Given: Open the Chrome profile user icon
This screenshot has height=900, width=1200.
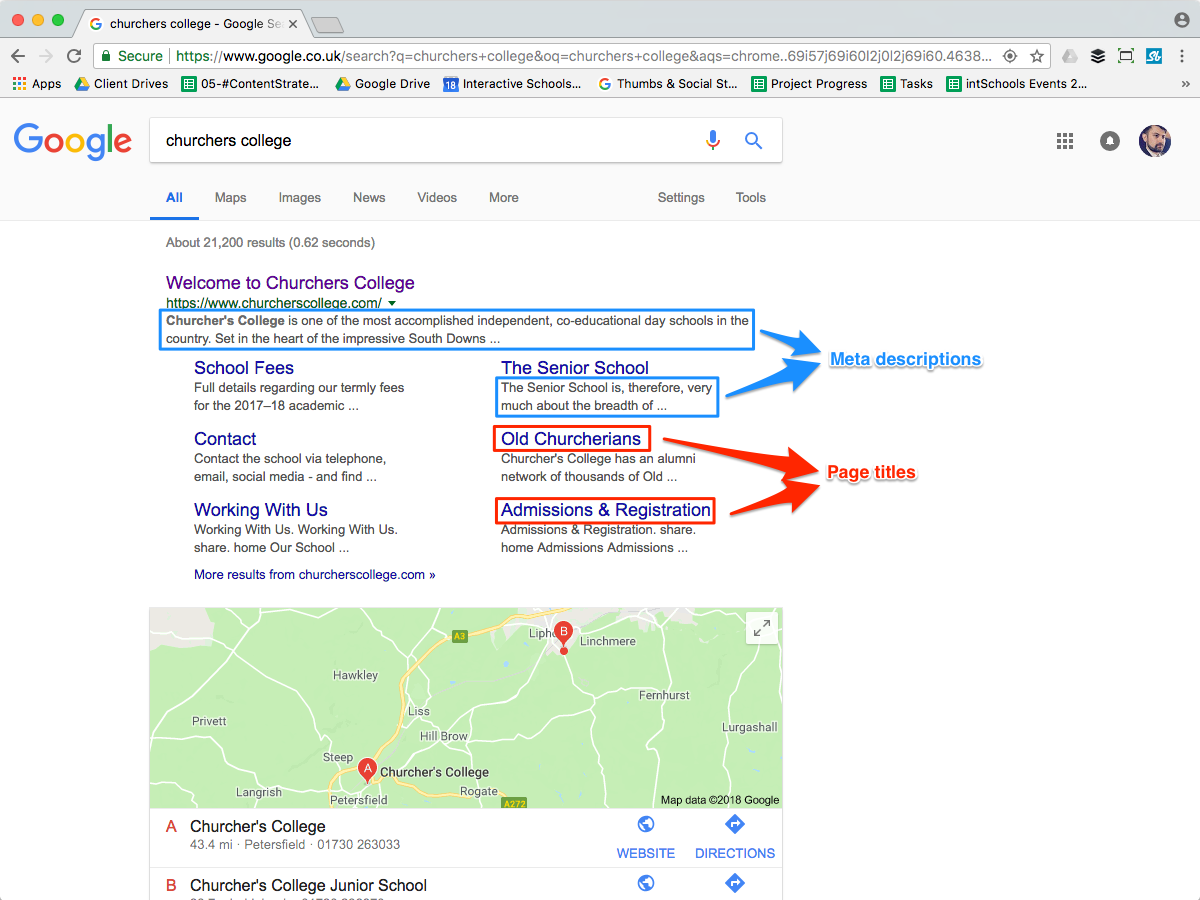Looking at the screenshot, I should [1182, 20].
